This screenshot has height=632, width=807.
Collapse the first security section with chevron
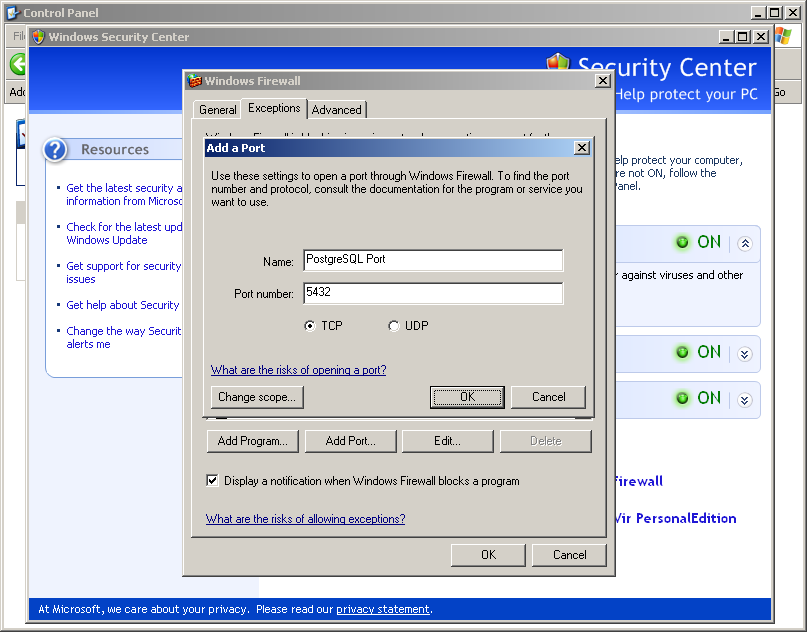coord(745,243)
